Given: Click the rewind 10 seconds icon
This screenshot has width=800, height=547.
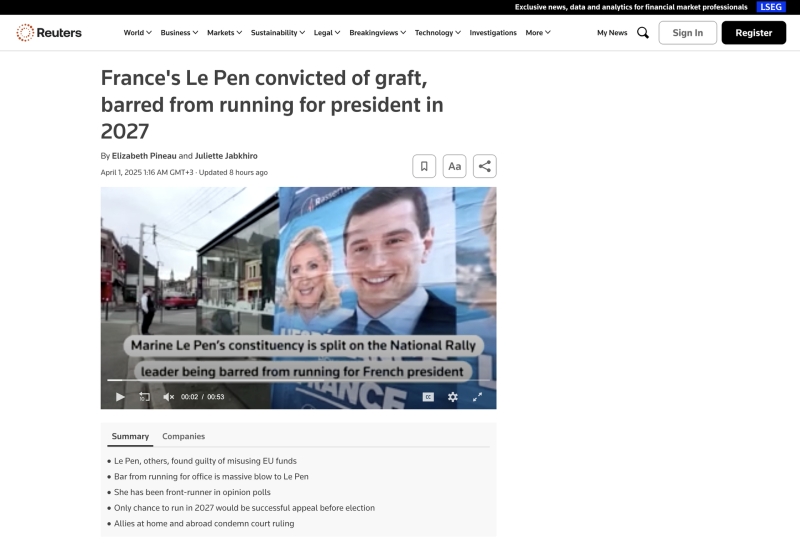Looking at the screenshot, I should [x=144, y=397].
